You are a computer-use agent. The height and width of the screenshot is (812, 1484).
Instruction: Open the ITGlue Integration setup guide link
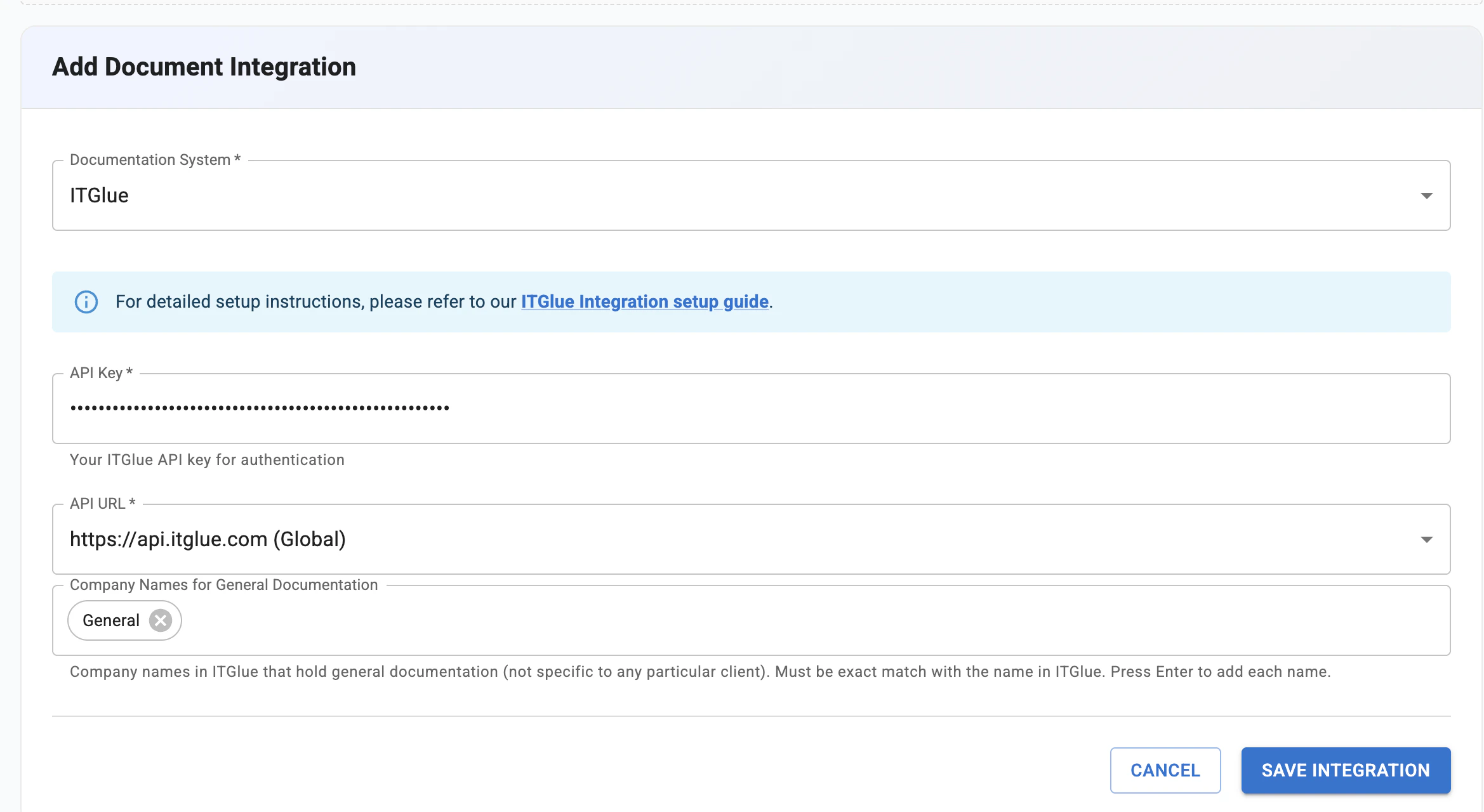tap(644, 302)
